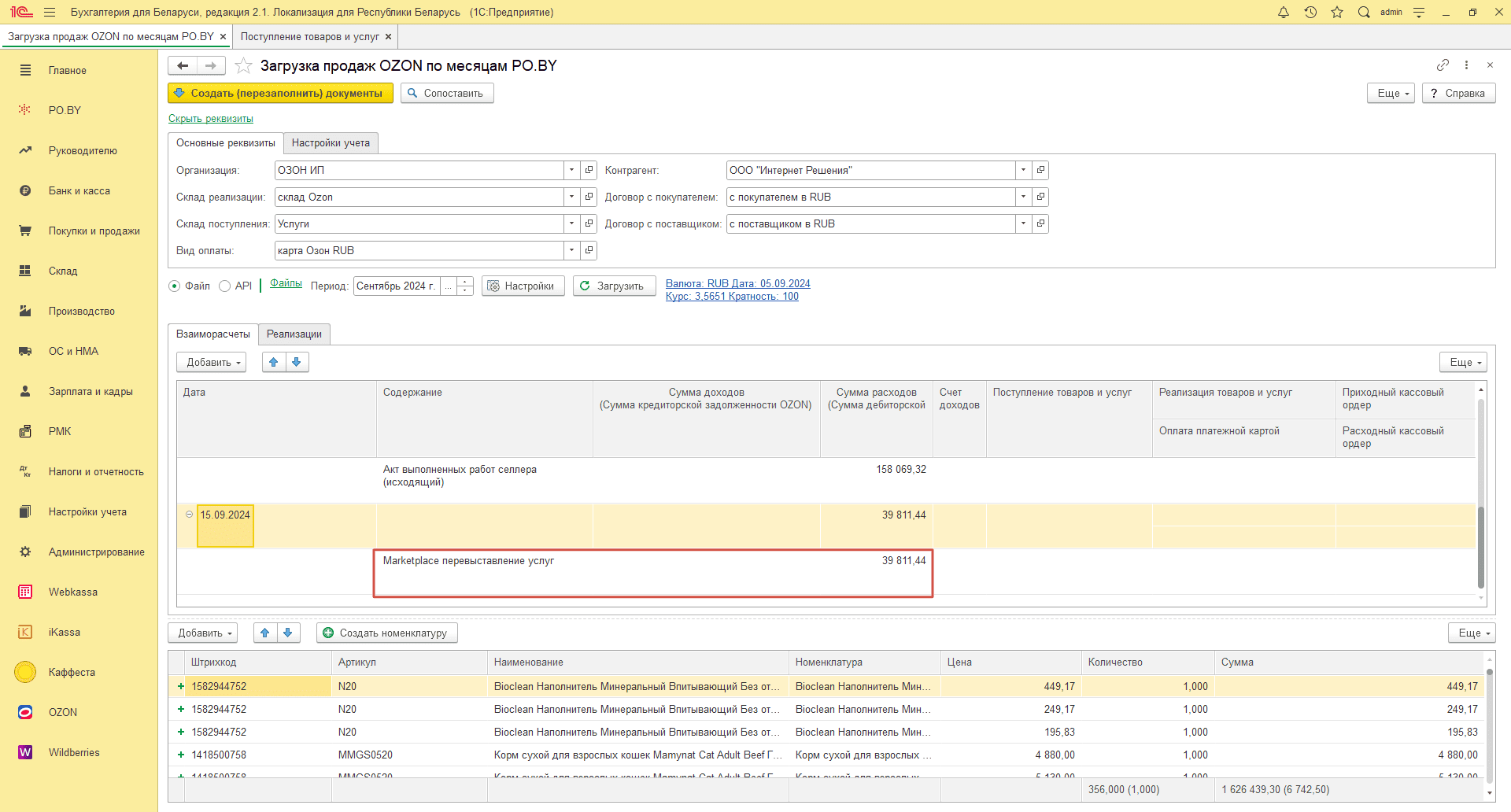This screenshot has height=812, width=1511.
Task: Click period stepper up arrow
Action: [x=466, y=281]
